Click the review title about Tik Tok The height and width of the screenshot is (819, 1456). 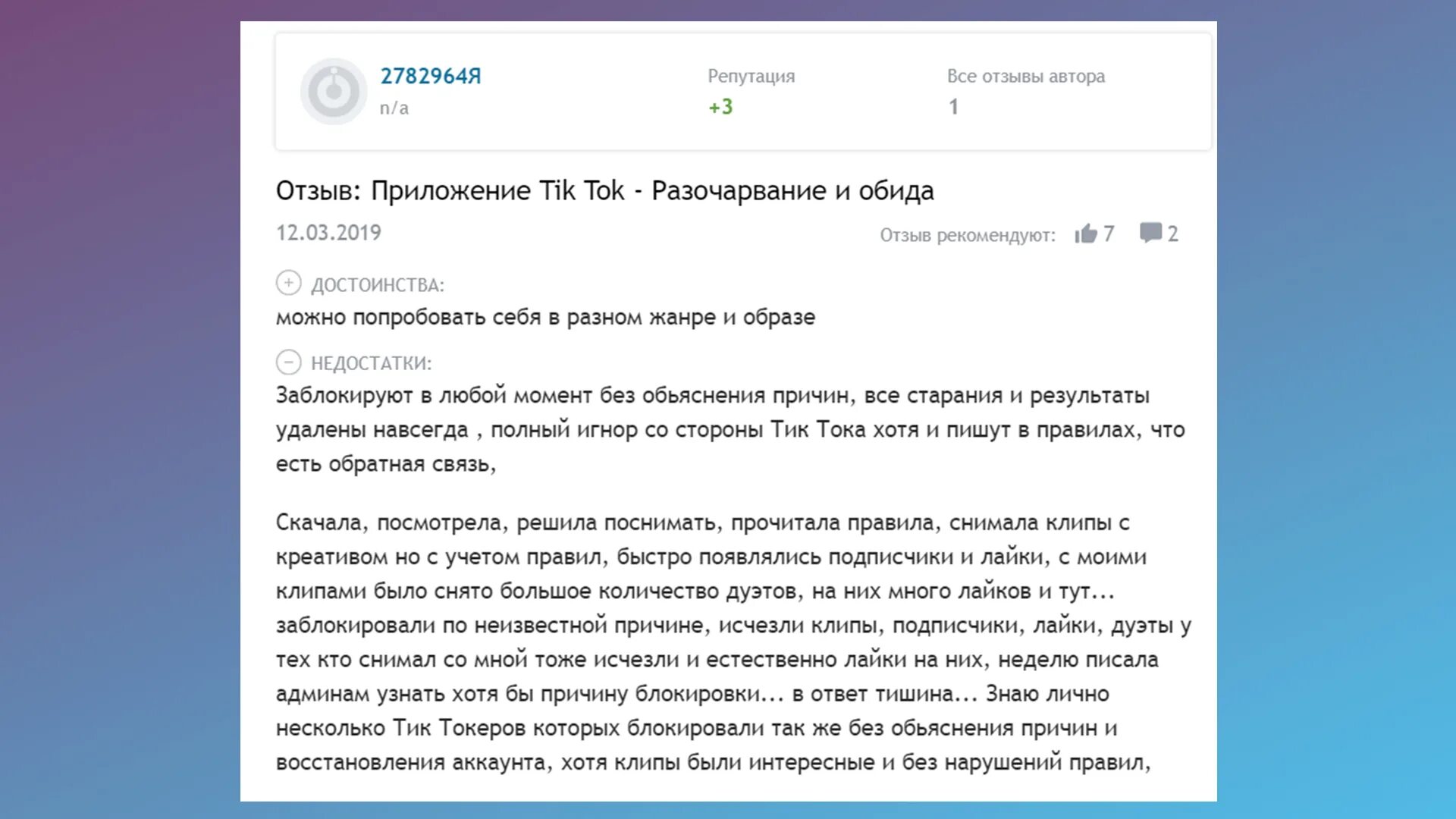(x=604, y=190)
